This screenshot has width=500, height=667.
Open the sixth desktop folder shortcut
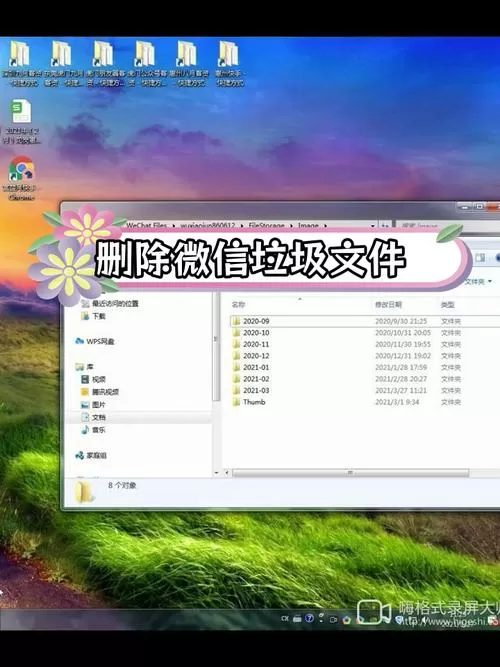[x=229, y=64]
